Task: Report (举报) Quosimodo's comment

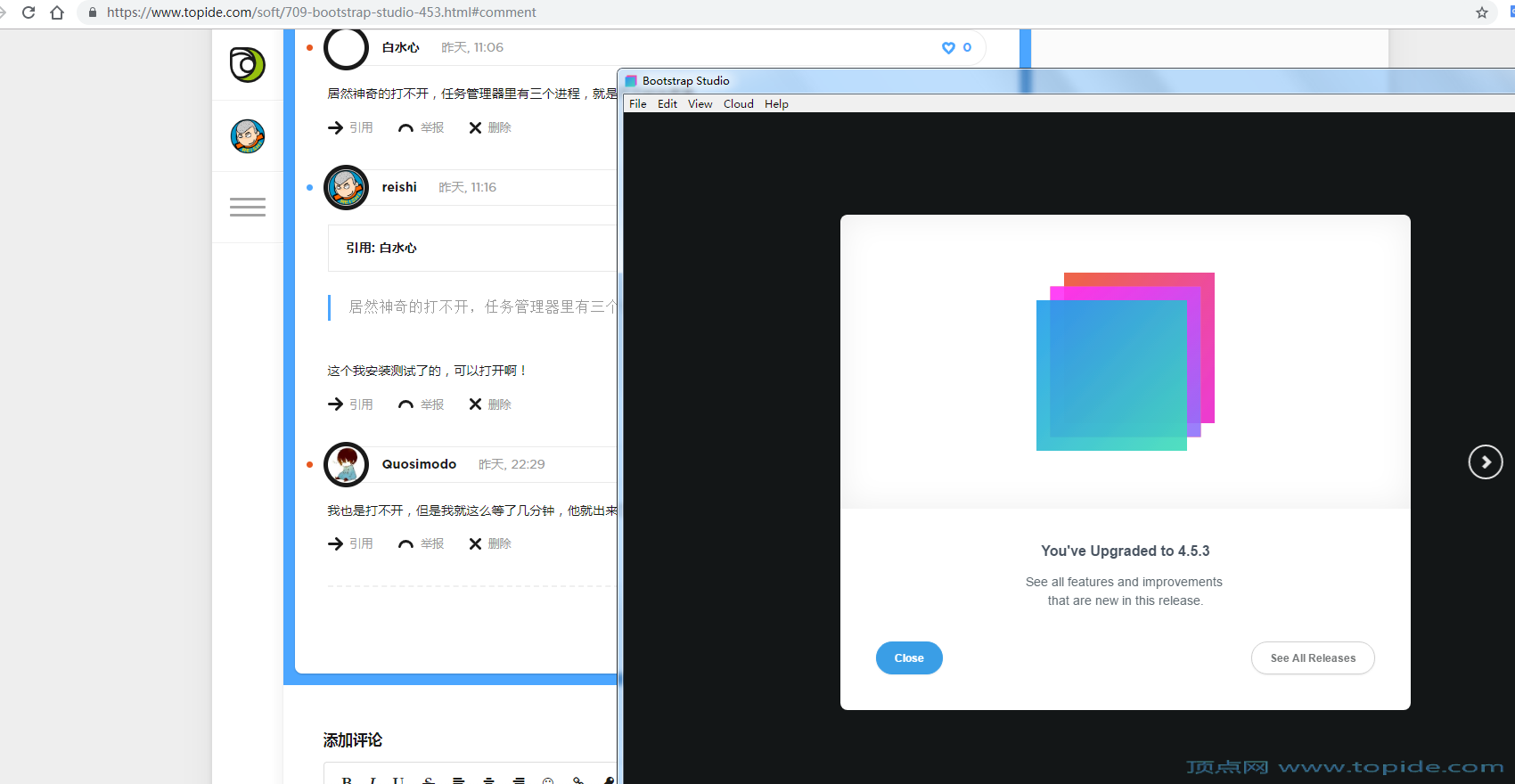Action: tap(421, 543)
